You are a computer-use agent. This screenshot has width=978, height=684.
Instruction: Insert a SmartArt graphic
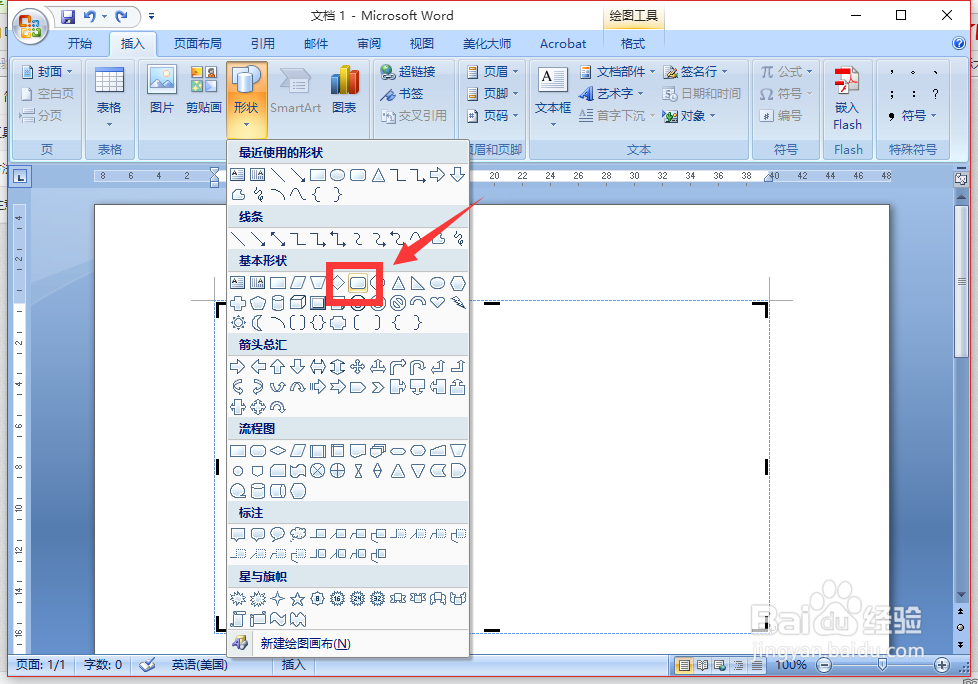coord(295,93)
